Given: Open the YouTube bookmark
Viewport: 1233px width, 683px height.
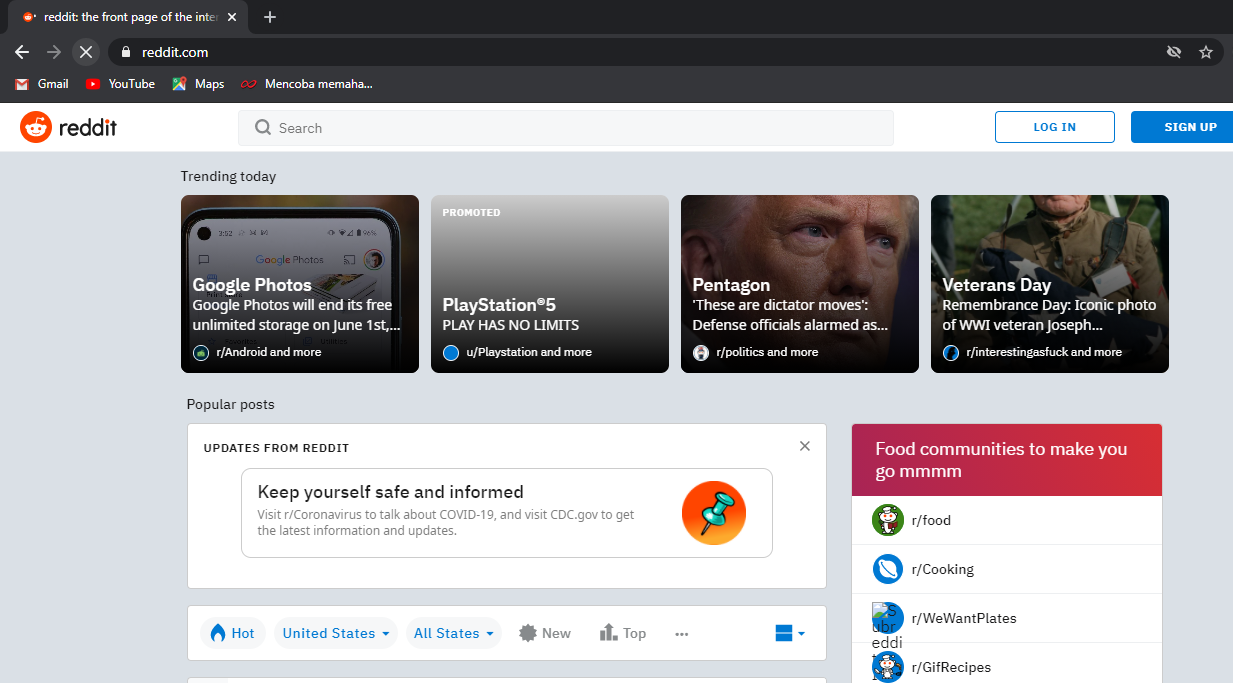Looking at the screenshot, I should [x=120, y=84].
